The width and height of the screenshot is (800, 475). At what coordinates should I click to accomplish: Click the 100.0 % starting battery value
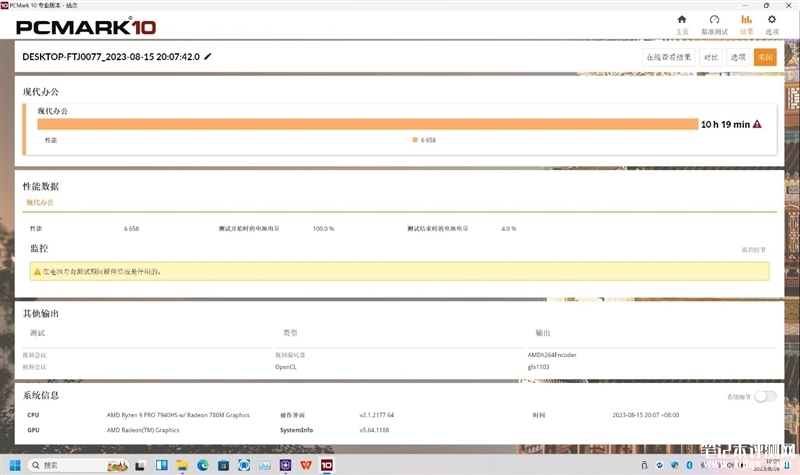coord(323,229)
